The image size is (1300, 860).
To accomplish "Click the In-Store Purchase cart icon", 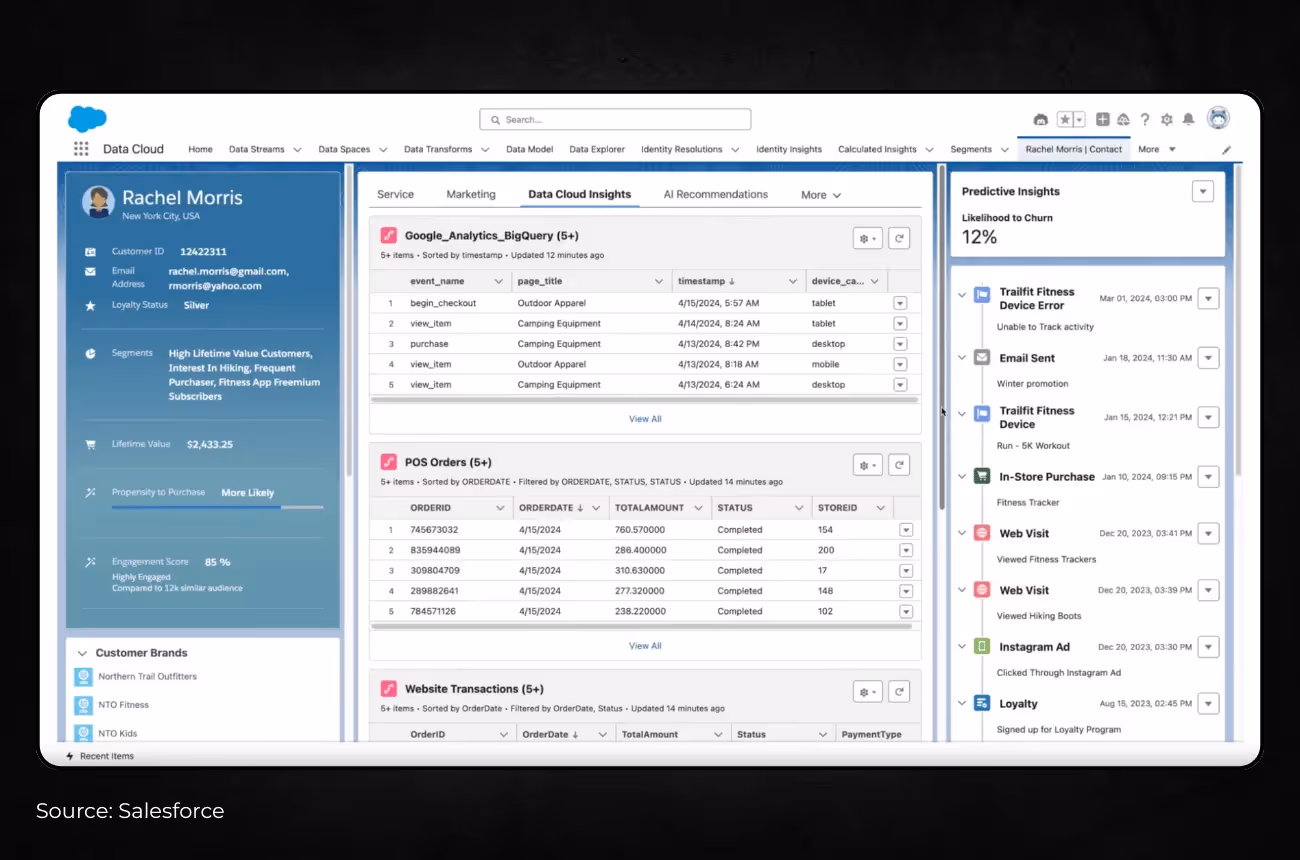I will (982, 477).
